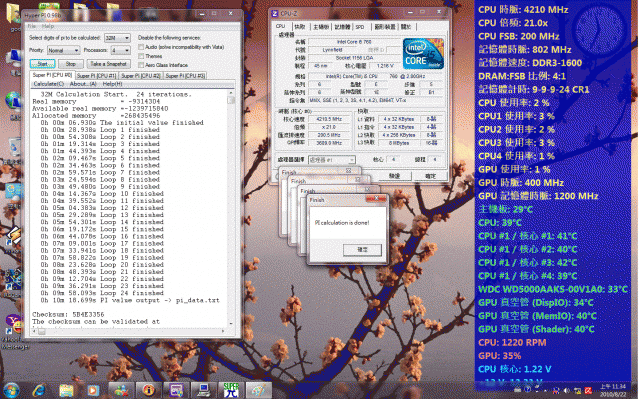
Task: Close the front Finish dialog
Action: point(376,199)
